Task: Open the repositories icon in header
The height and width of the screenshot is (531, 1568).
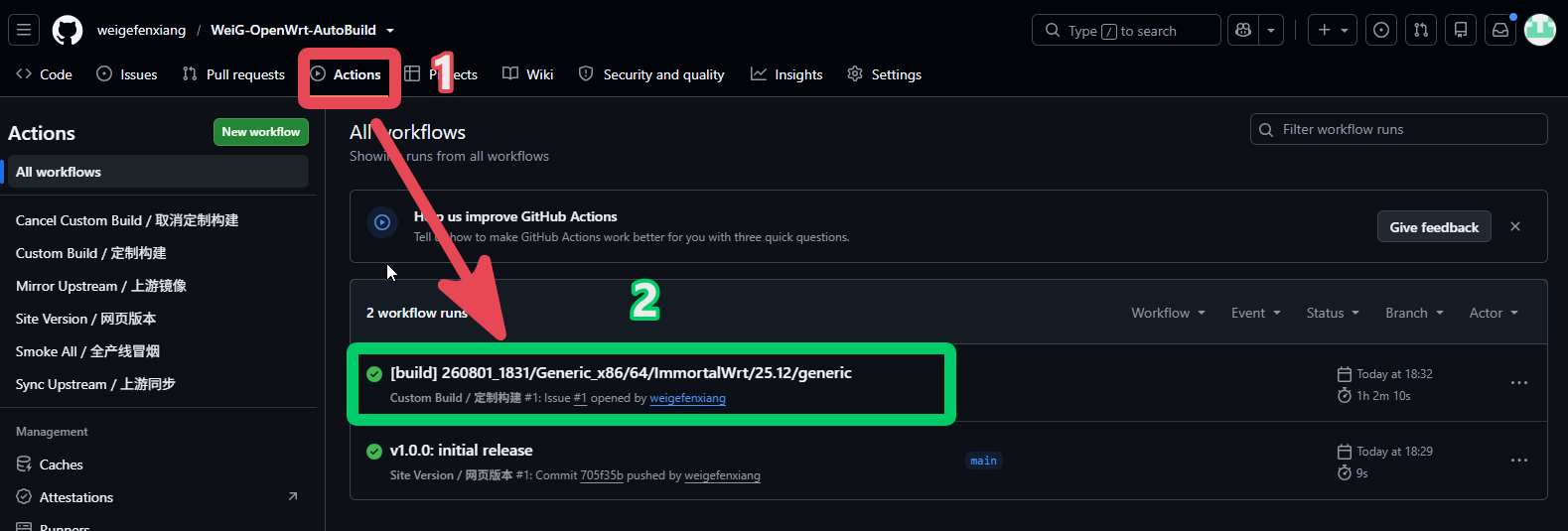Action: (1461, 30)
